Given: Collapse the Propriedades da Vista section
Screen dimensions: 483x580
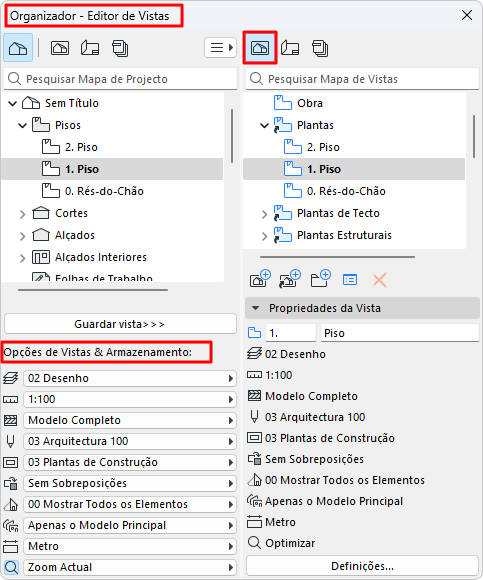Looking at the screenshot, I should (x=256, y=308).
